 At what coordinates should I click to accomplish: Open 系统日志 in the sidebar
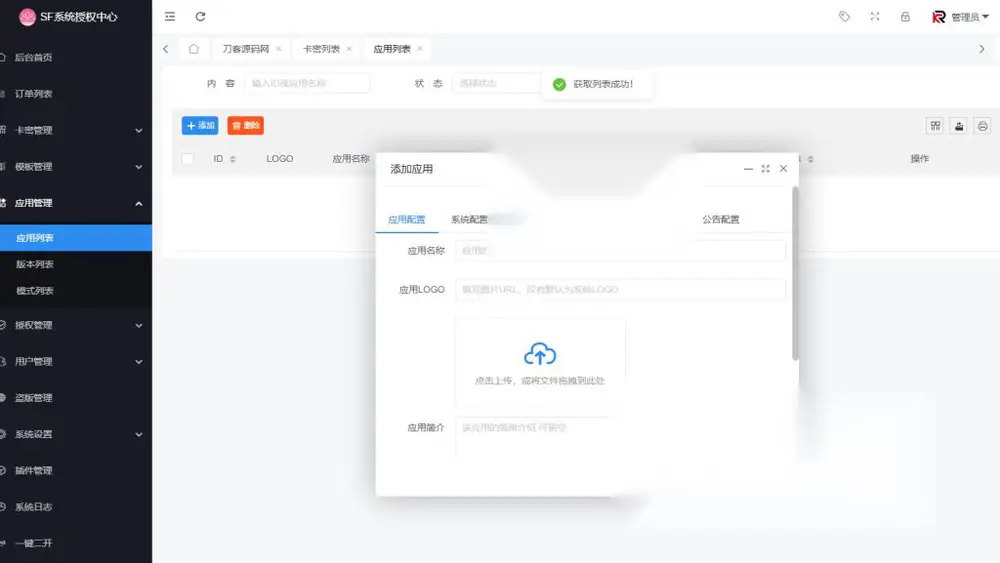(76, 507)
